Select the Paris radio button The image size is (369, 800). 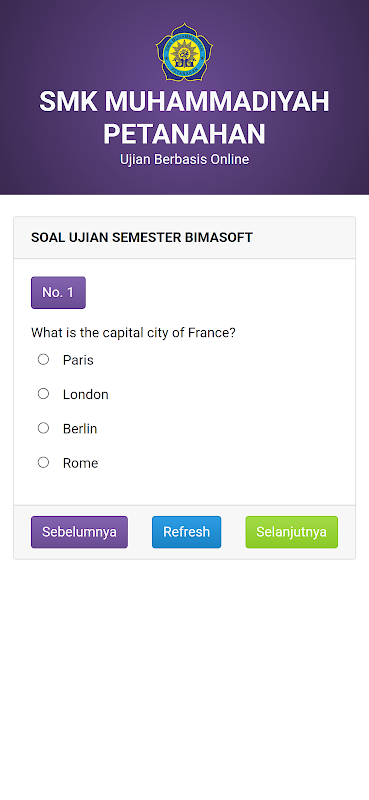pyautogui.click(x=43, y=360)
